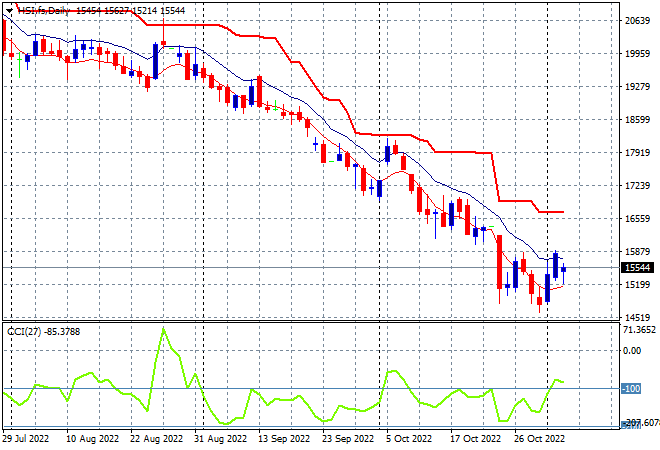Click the 26 Oct 2022 date label

click(x=540, y=439)
